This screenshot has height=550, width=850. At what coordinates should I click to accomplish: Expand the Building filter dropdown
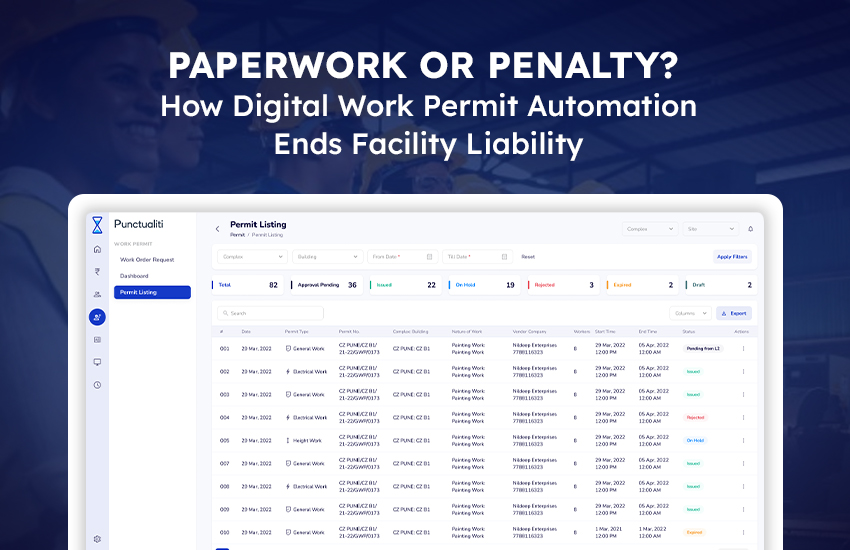pyautogui.click(x=327, y=257)
